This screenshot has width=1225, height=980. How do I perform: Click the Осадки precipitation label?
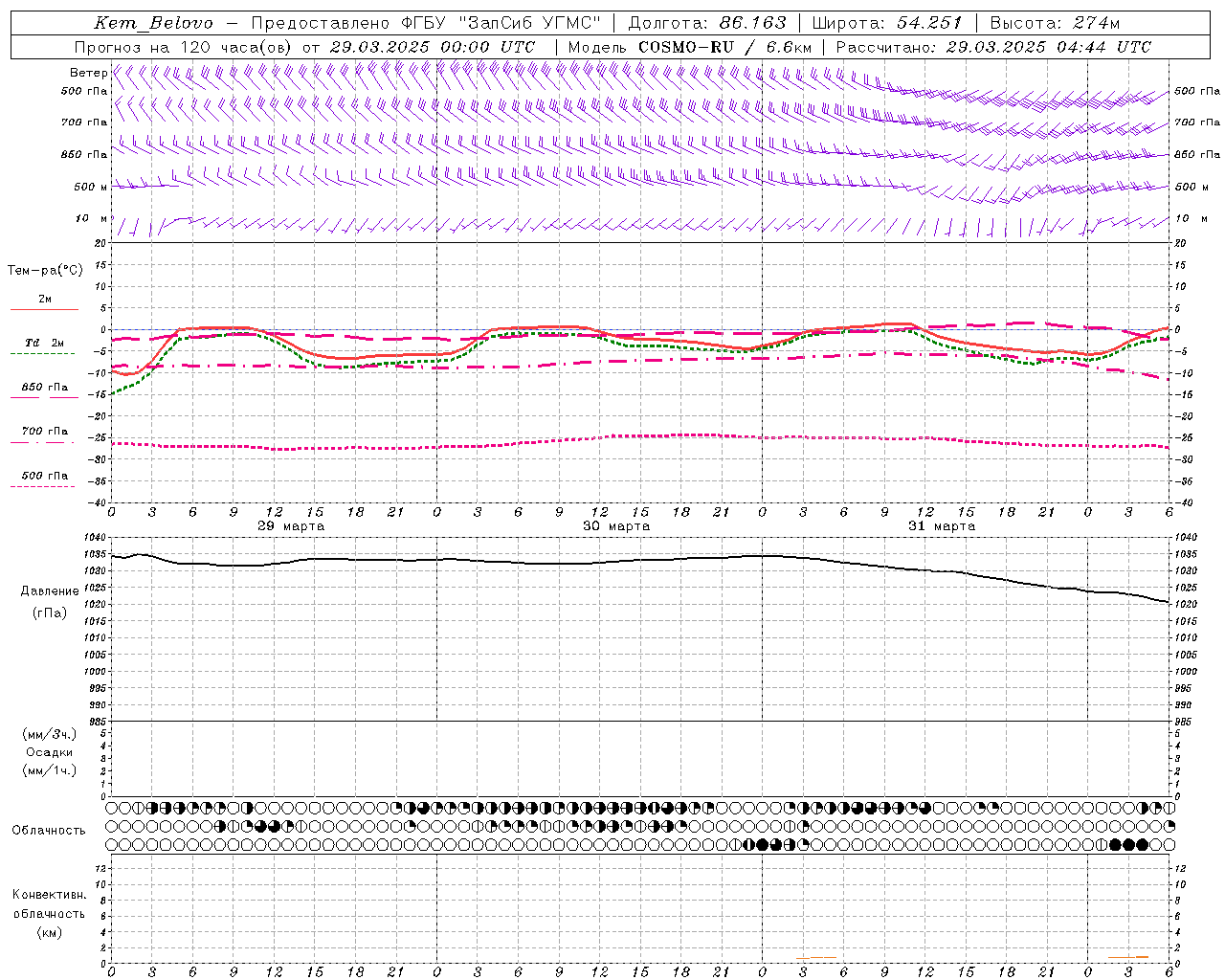coord(50,752)
